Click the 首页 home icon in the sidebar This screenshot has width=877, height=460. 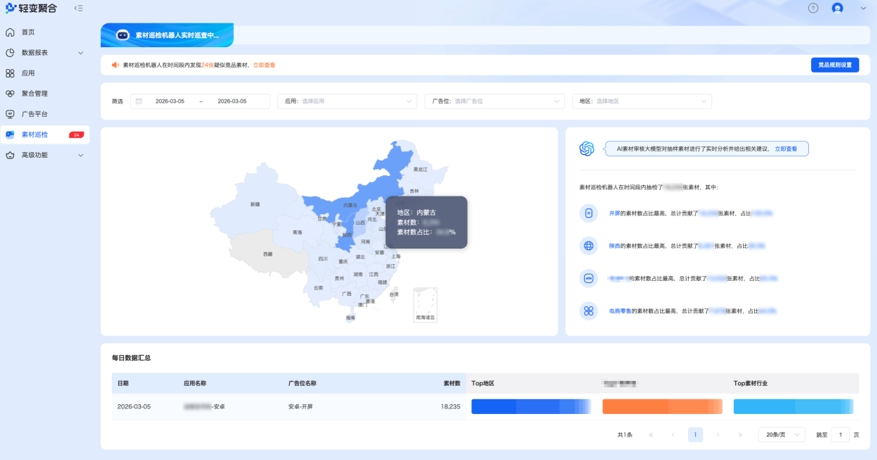pyautogui.click(x=10, y=32)
